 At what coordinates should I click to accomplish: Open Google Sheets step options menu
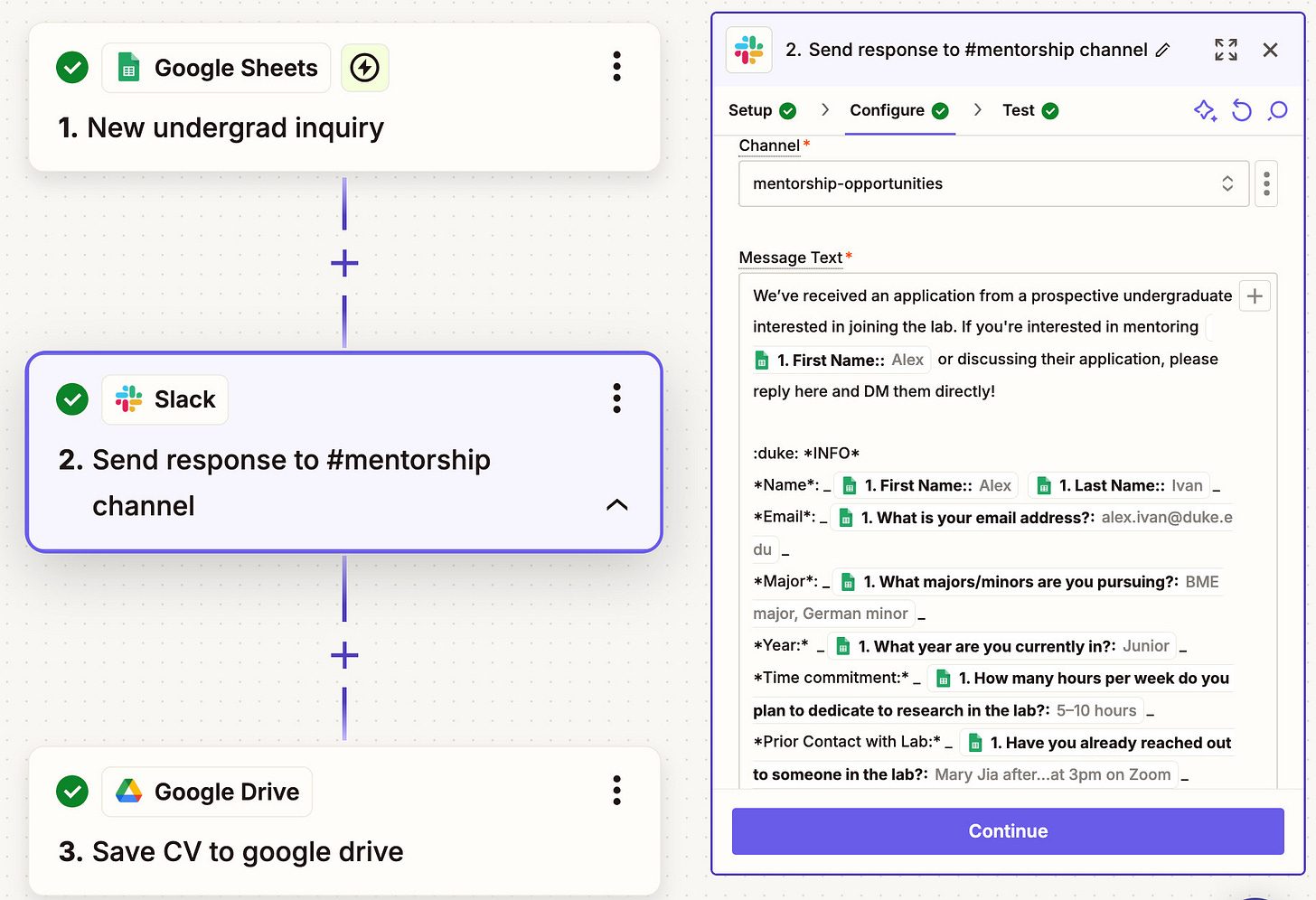pos(616,67)
